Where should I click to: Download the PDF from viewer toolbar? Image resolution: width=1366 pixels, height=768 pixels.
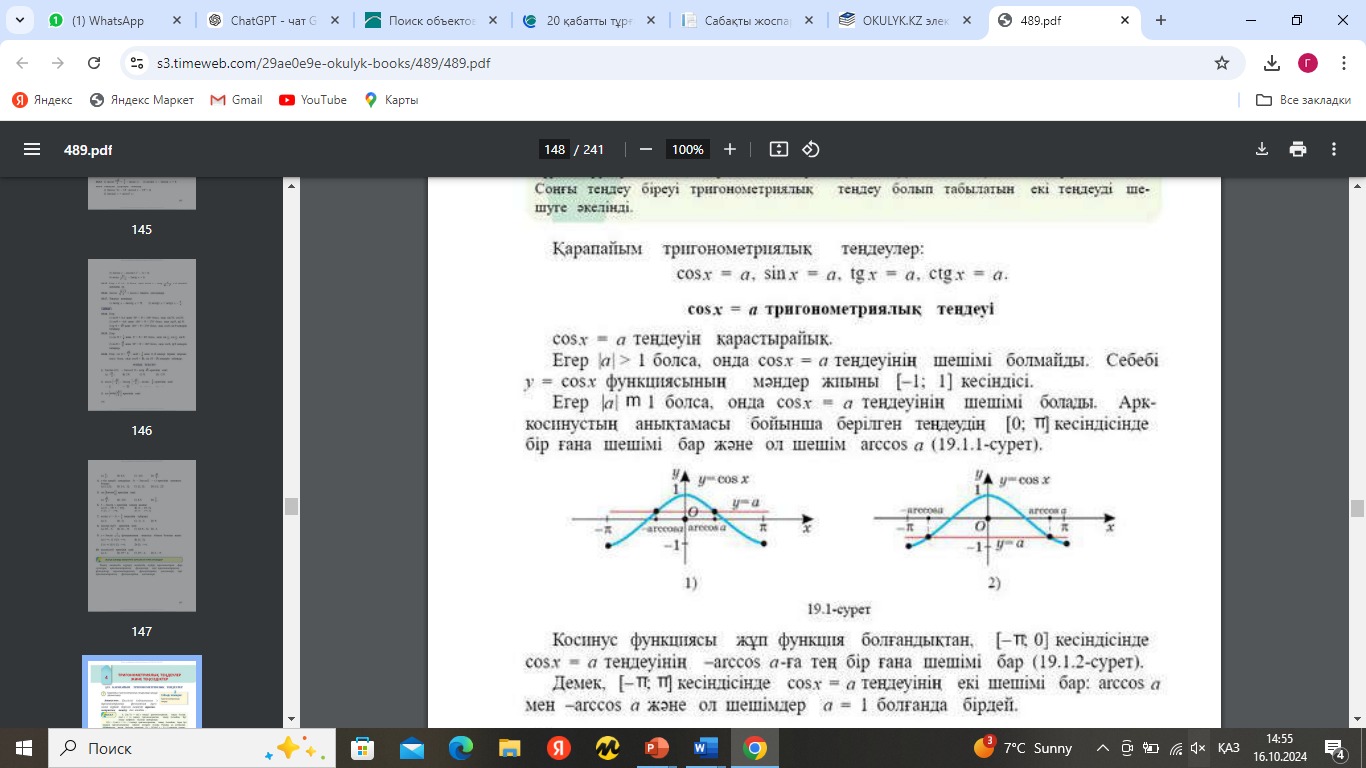pos(1262,149)
